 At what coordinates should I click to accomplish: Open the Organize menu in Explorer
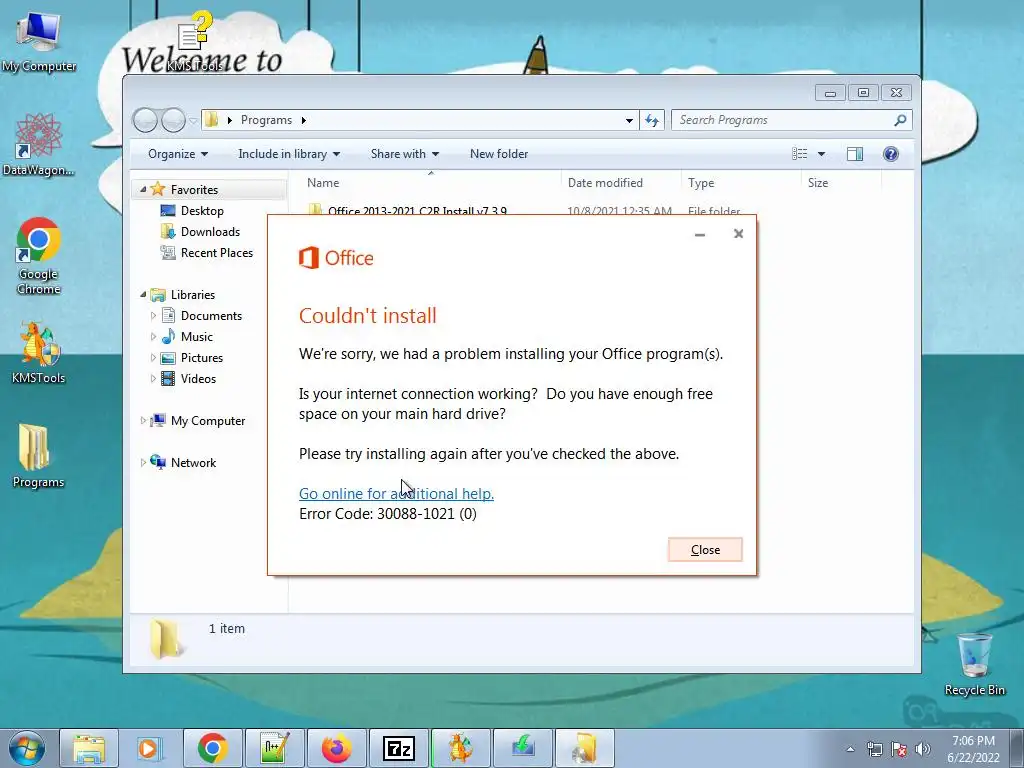tap(178, 154)
